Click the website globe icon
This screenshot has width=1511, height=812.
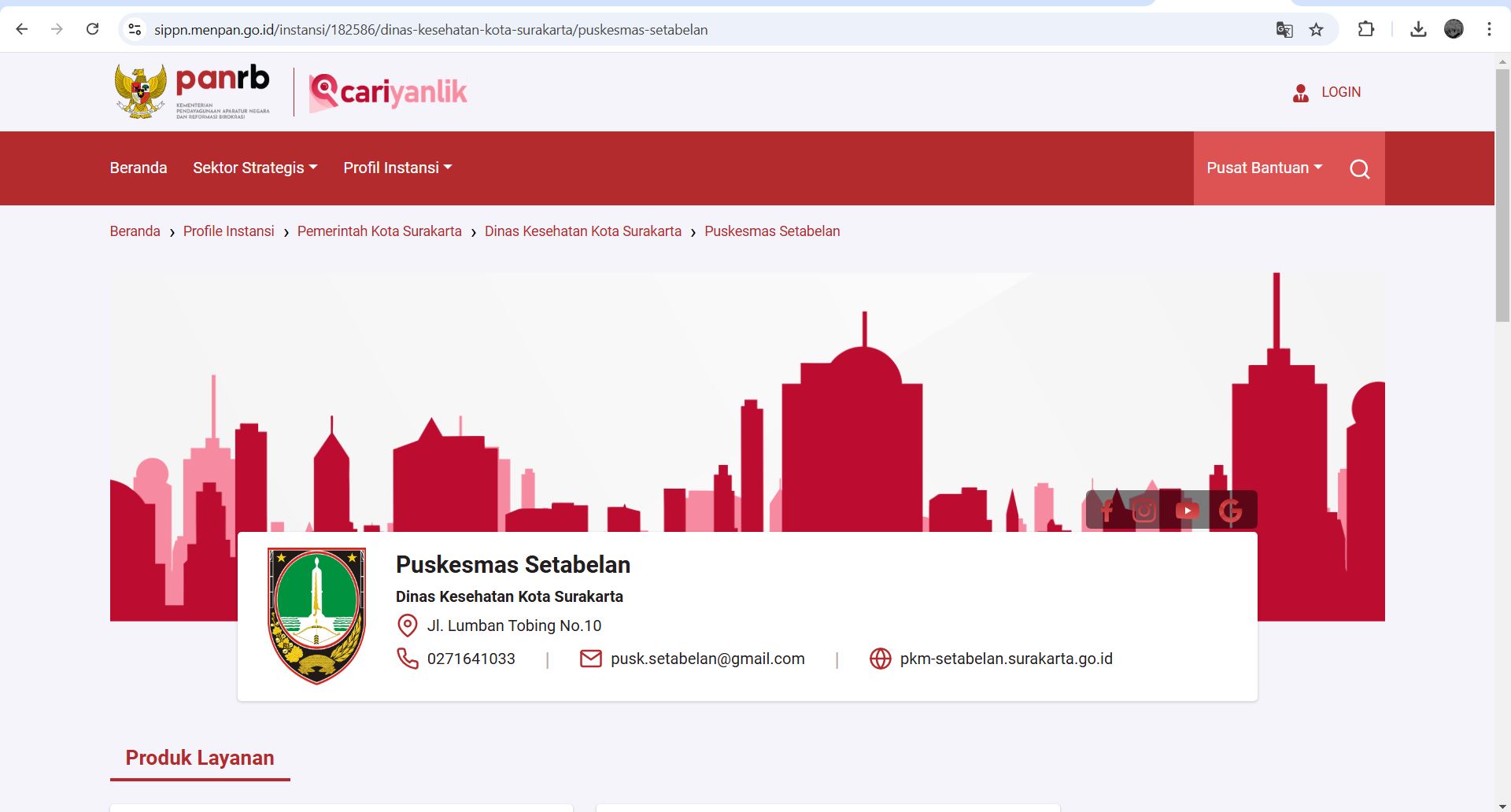tap(880, 659)
